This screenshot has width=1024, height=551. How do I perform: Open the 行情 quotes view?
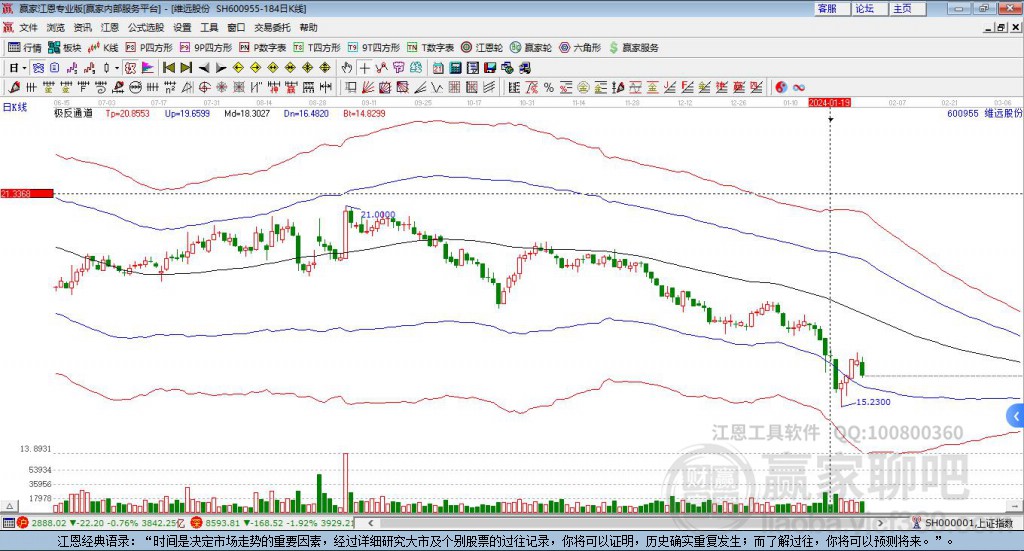(x=25, y=48)
